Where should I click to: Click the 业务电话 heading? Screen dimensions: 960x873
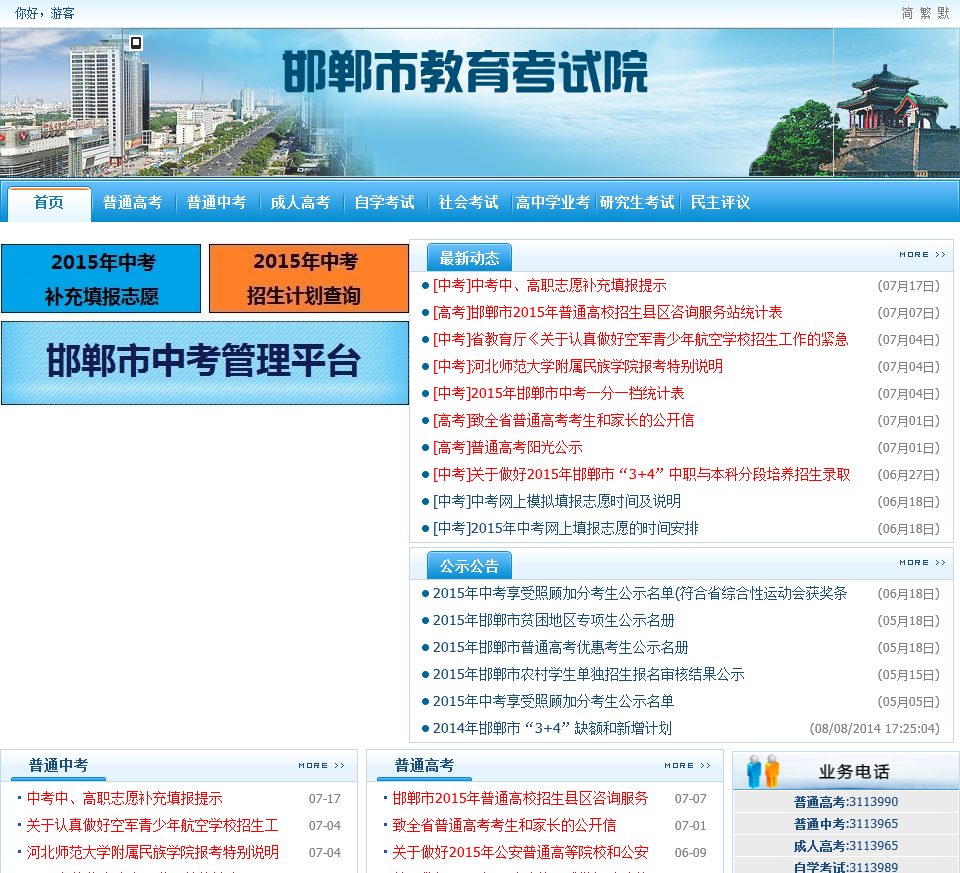[x=853, y=771]
